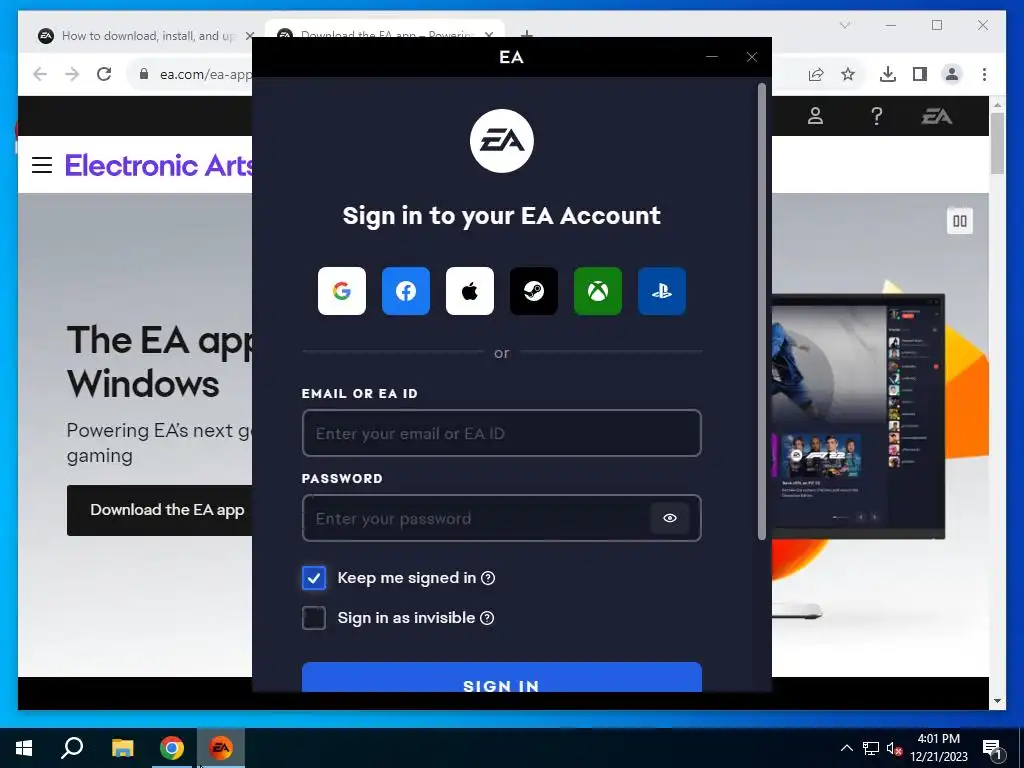
Task: View site lock info icon
Action: click(144, 74)
